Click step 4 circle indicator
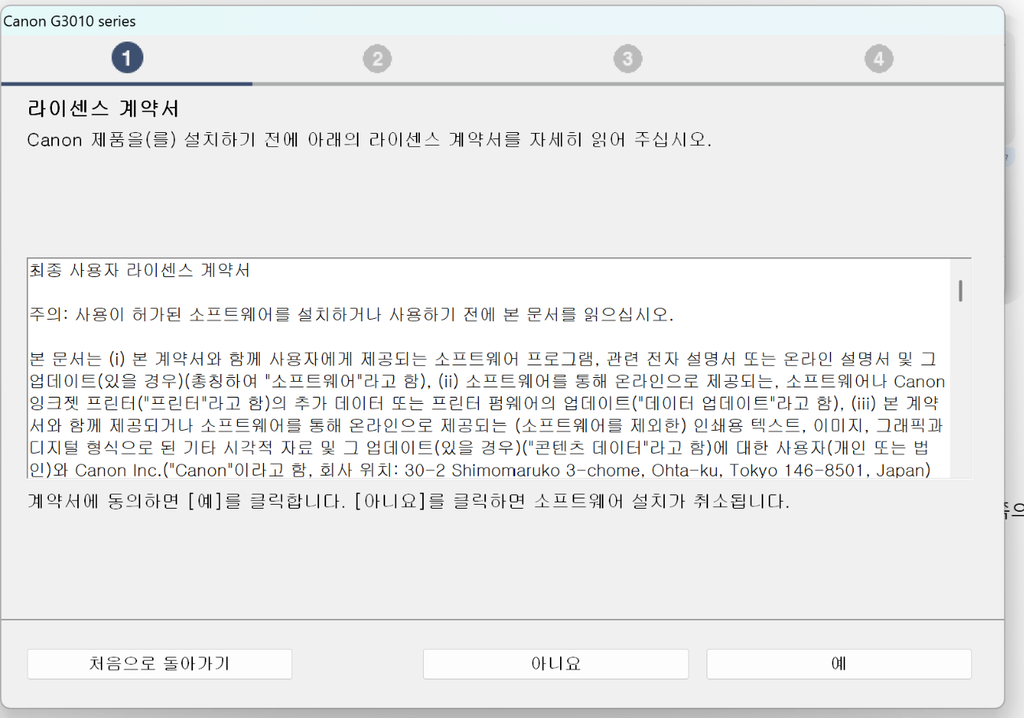 tap(878, 59)
